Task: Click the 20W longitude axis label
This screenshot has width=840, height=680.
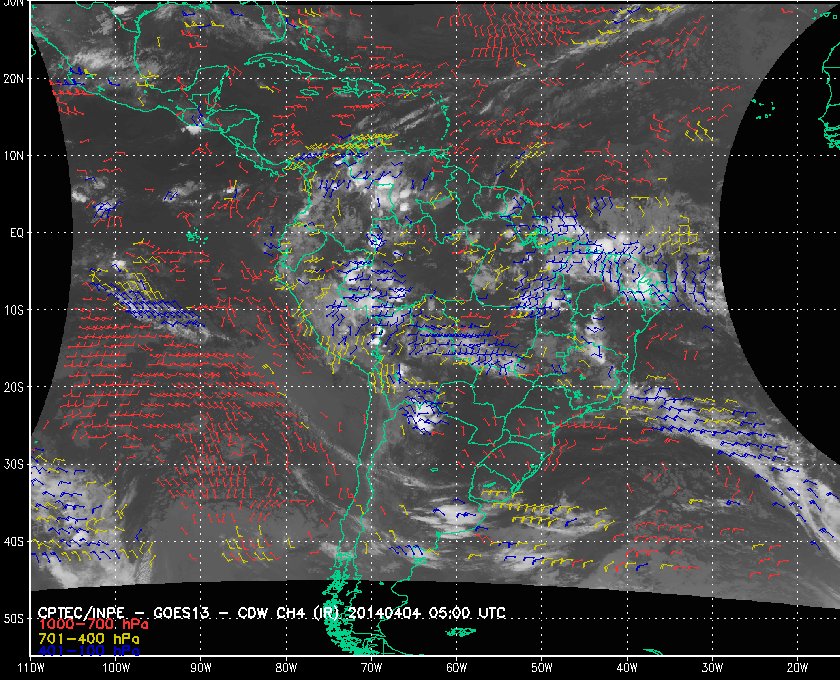Action: [x=797, y=668]
